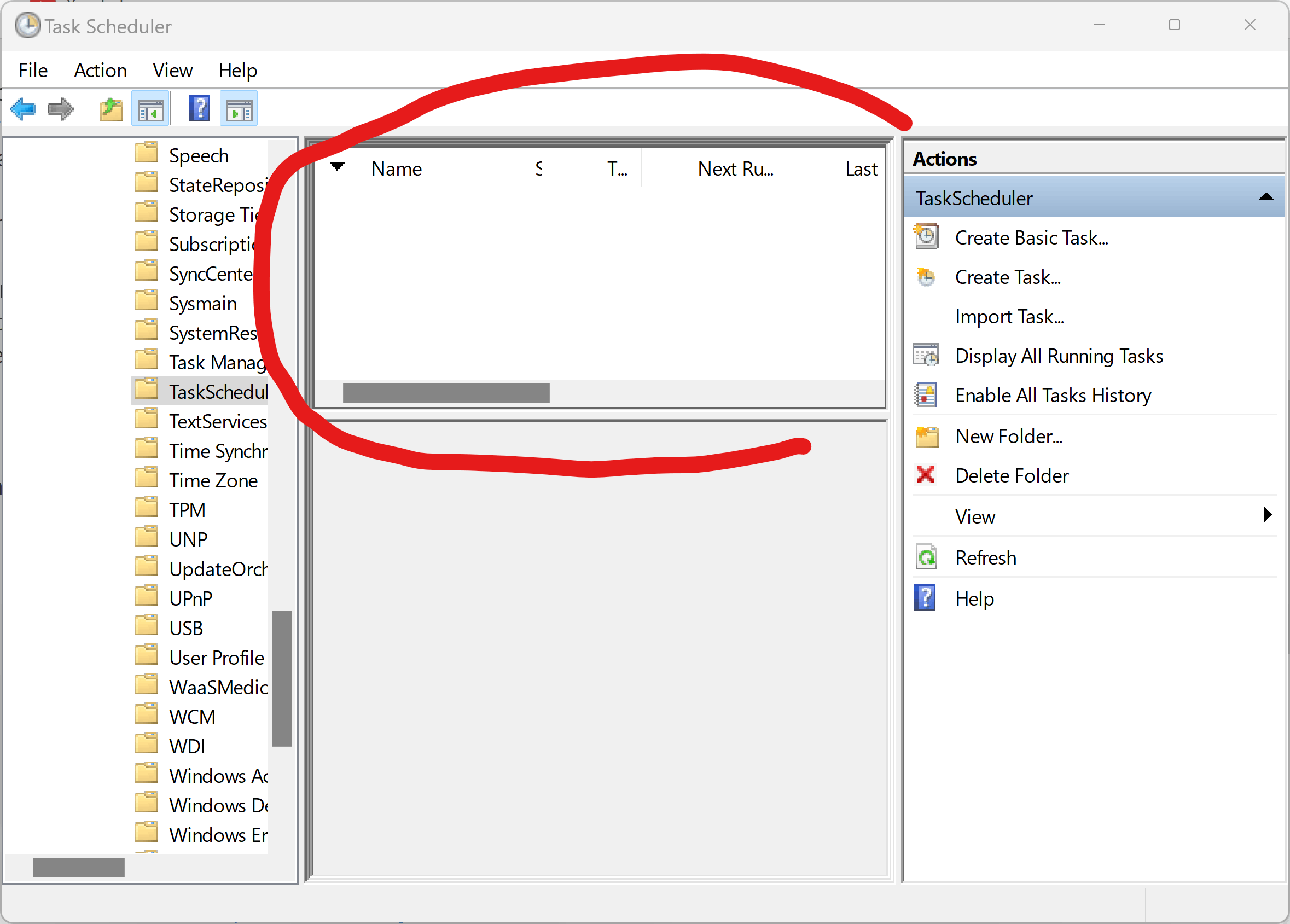Click the blue Help question mark toolbar icon

tap(199, 109)
